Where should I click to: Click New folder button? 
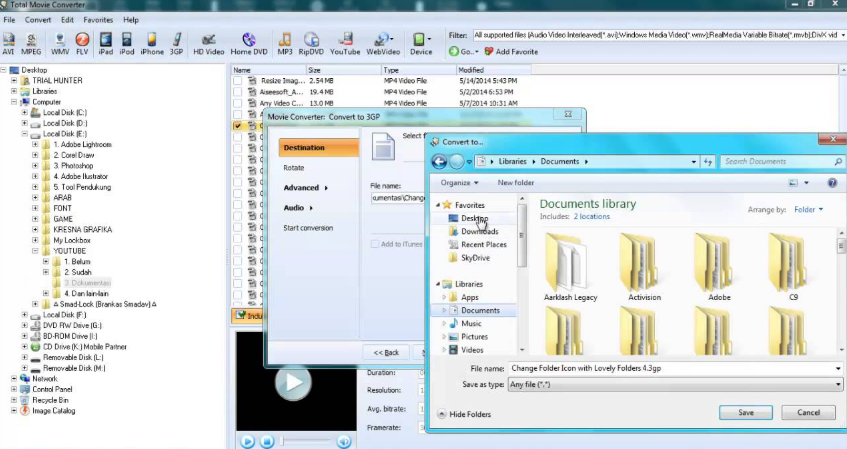515,183
